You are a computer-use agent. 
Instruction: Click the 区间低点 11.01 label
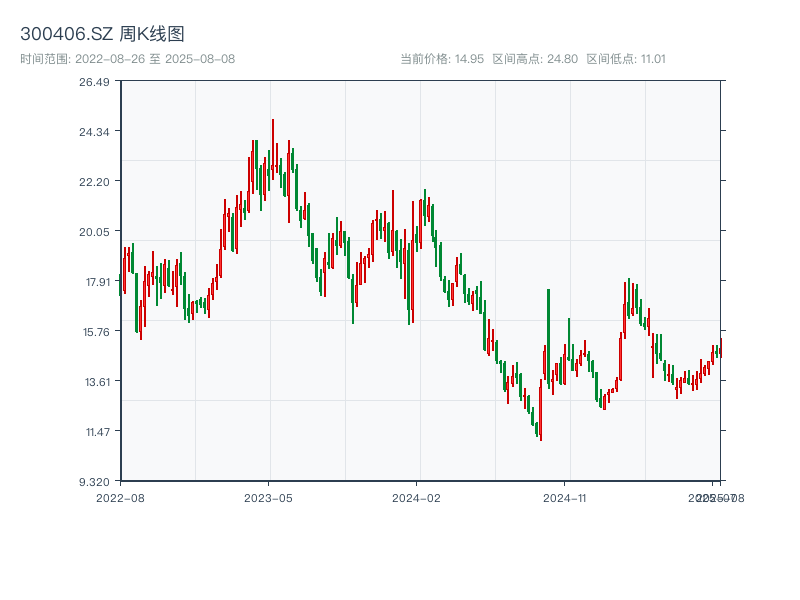click(626, 59)
